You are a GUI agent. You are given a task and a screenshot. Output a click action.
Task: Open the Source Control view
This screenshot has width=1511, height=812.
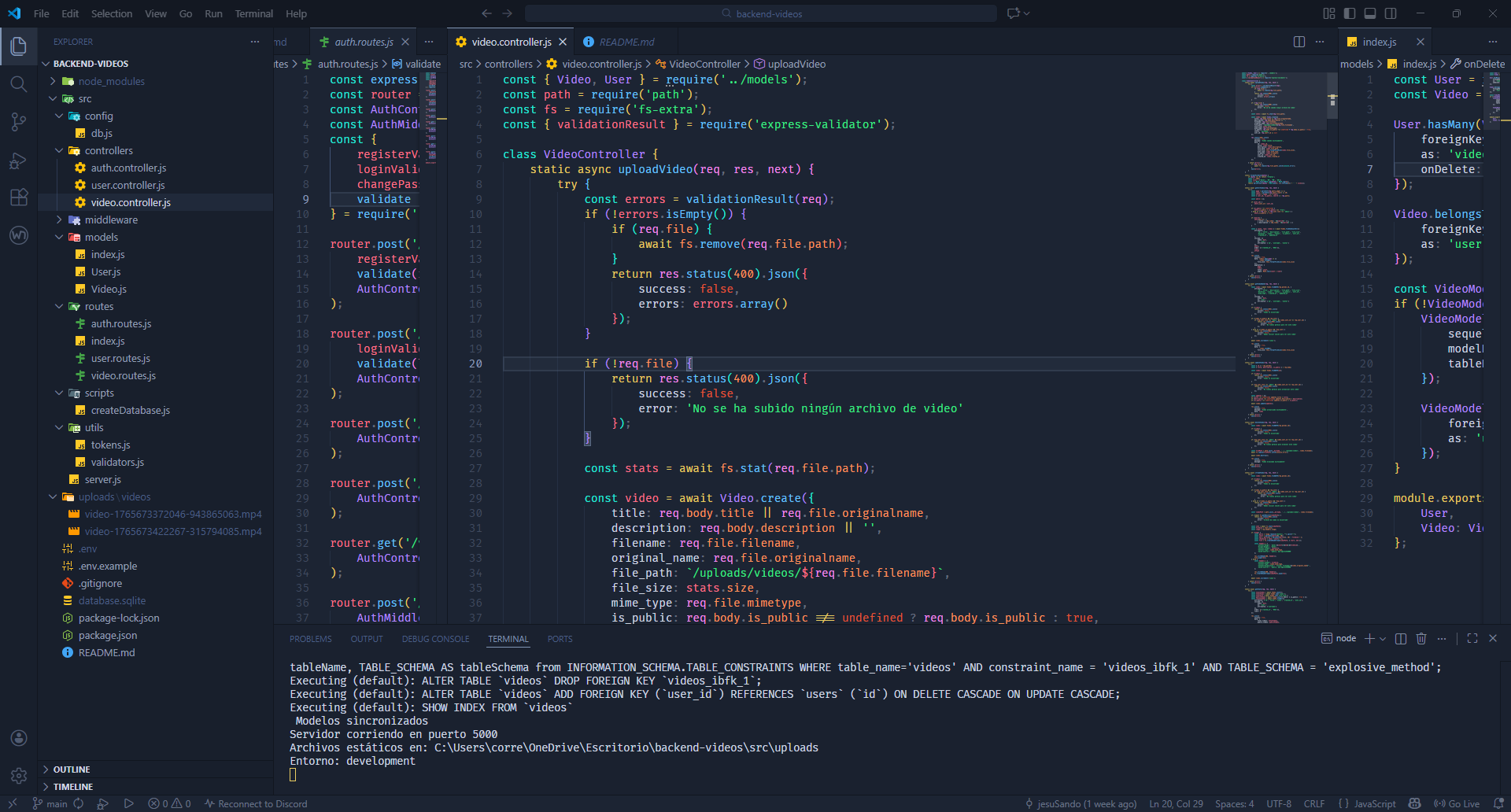[x=19, y=122]
